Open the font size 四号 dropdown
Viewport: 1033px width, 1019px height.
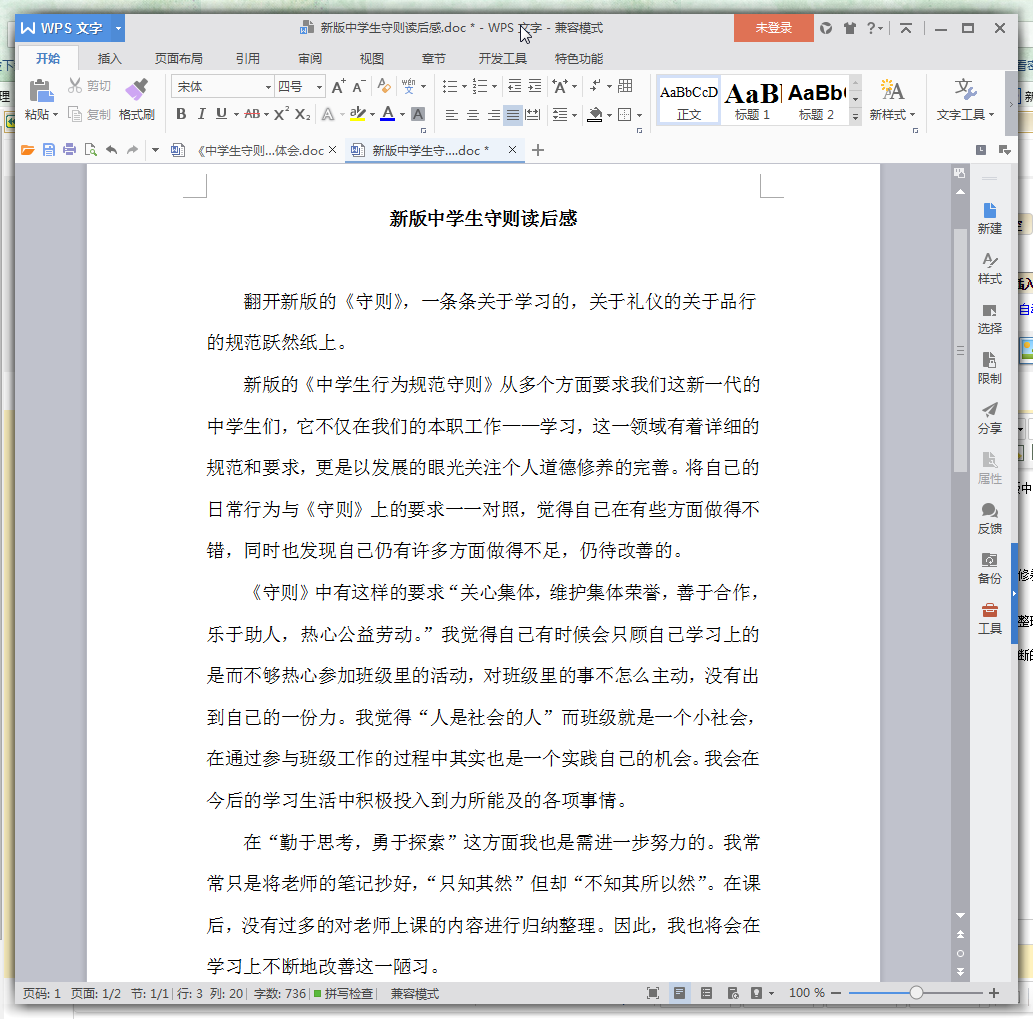point(320,87)
